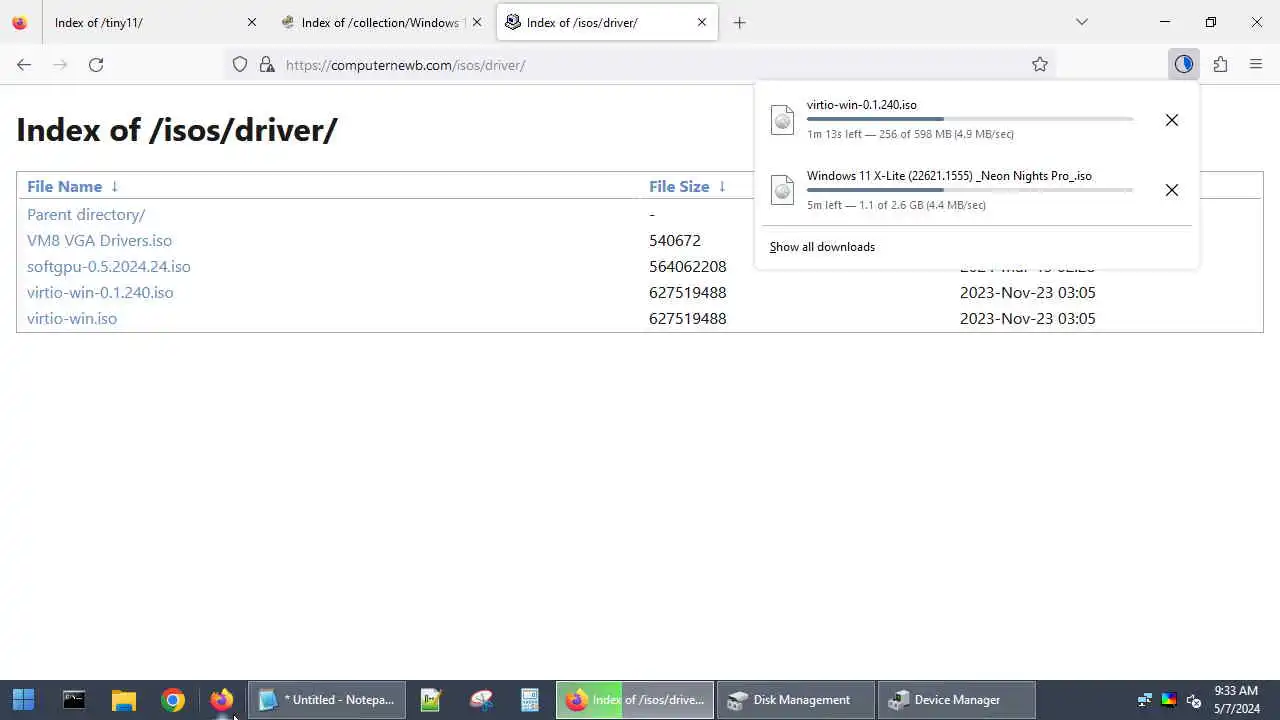Toggle the downloads panel toolbar button
The image size is (1280, 720).
pyautogui.click(x=1184, y=64)
